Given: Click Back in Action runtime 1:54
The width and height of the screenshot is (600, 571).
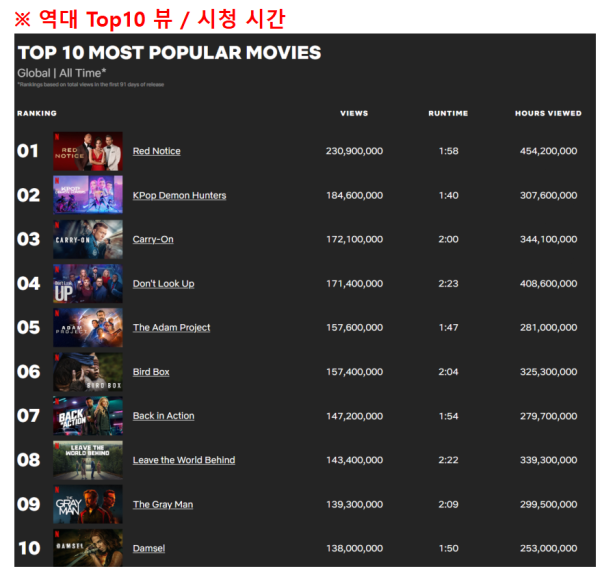Looking at the screenshot, I should [448, 416].
